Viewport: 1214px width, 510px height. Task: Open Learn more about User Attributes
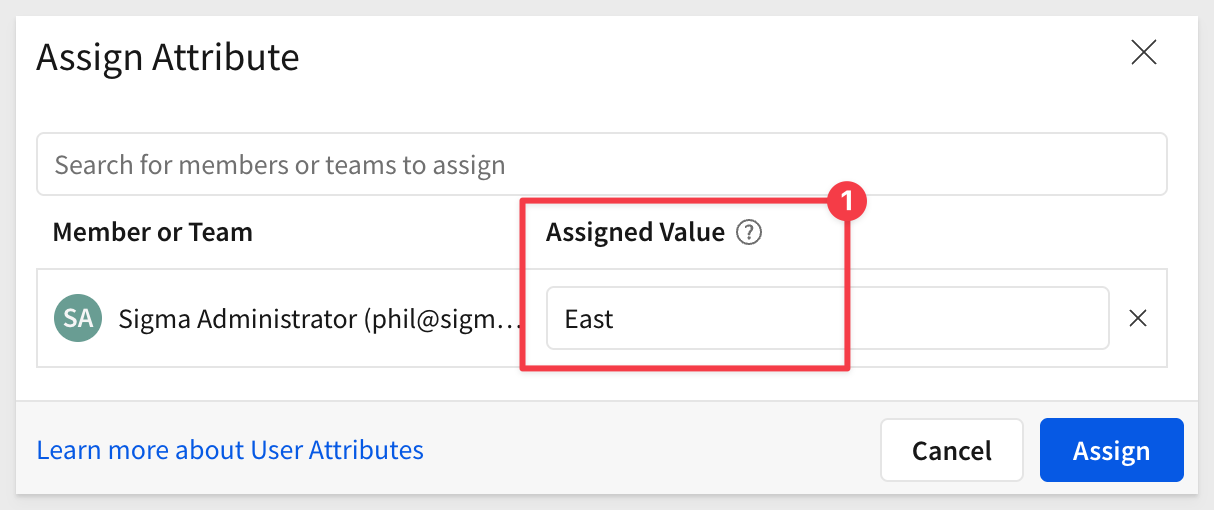tap(230, 450)
